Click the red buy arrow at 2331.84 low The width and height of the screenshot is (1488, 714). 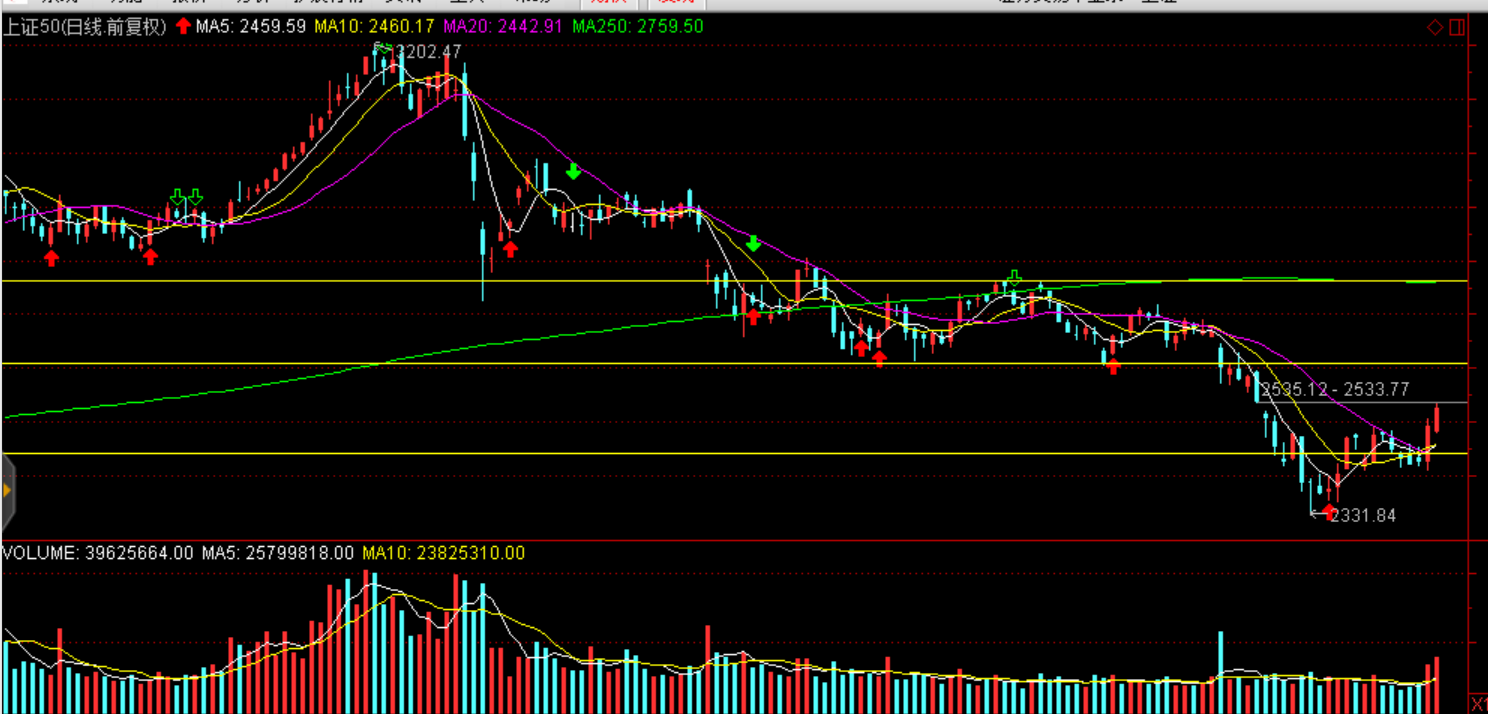click(x=1328, y=512)
